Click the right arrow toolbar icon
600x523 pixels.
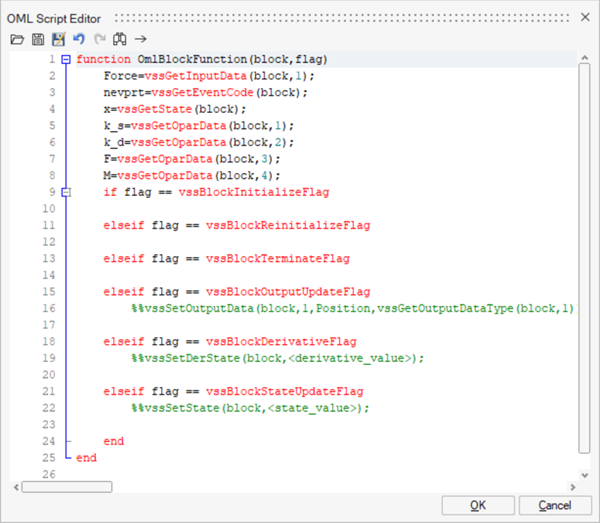(141, 39)
